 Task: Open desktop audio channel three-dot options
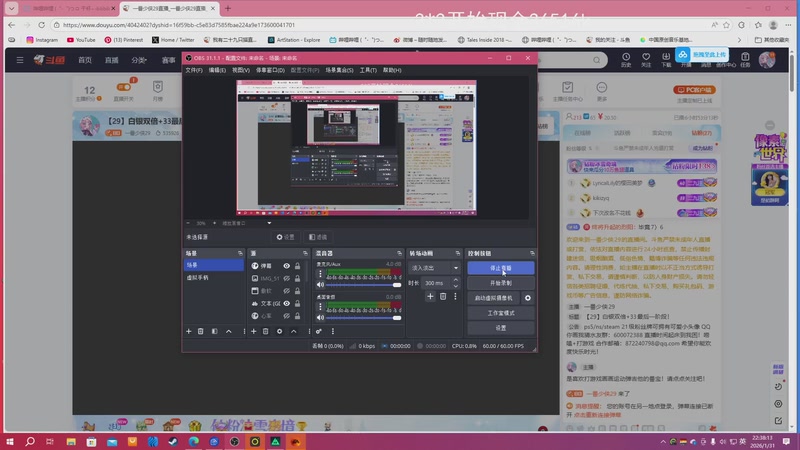320,307
